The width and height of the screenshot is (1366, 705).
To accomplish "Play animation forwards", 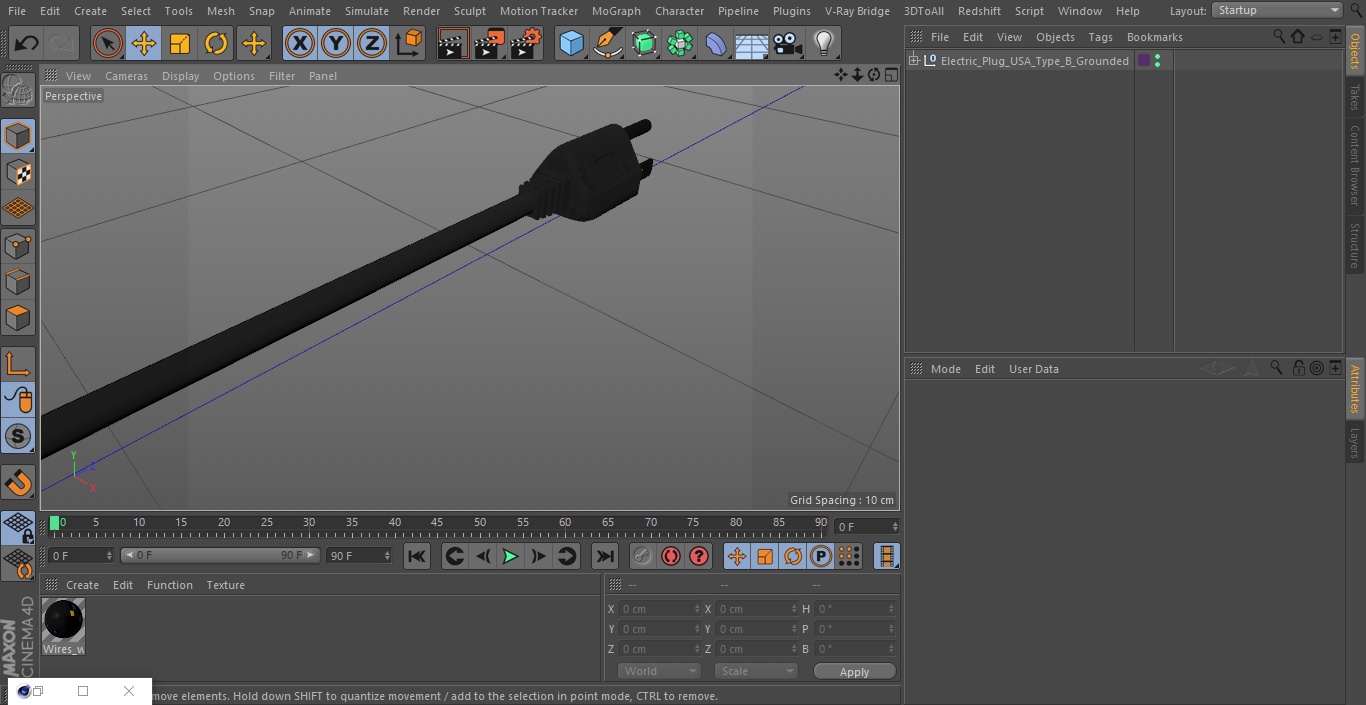I will pos(510,556).
